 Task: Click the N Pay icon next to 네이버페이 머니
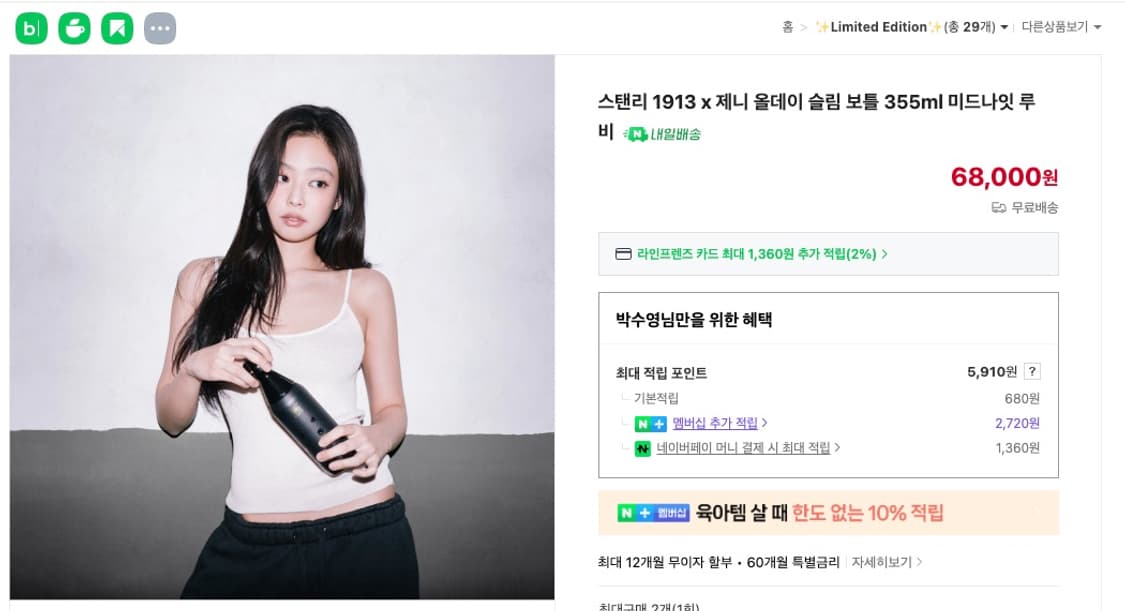coord(645,448)
